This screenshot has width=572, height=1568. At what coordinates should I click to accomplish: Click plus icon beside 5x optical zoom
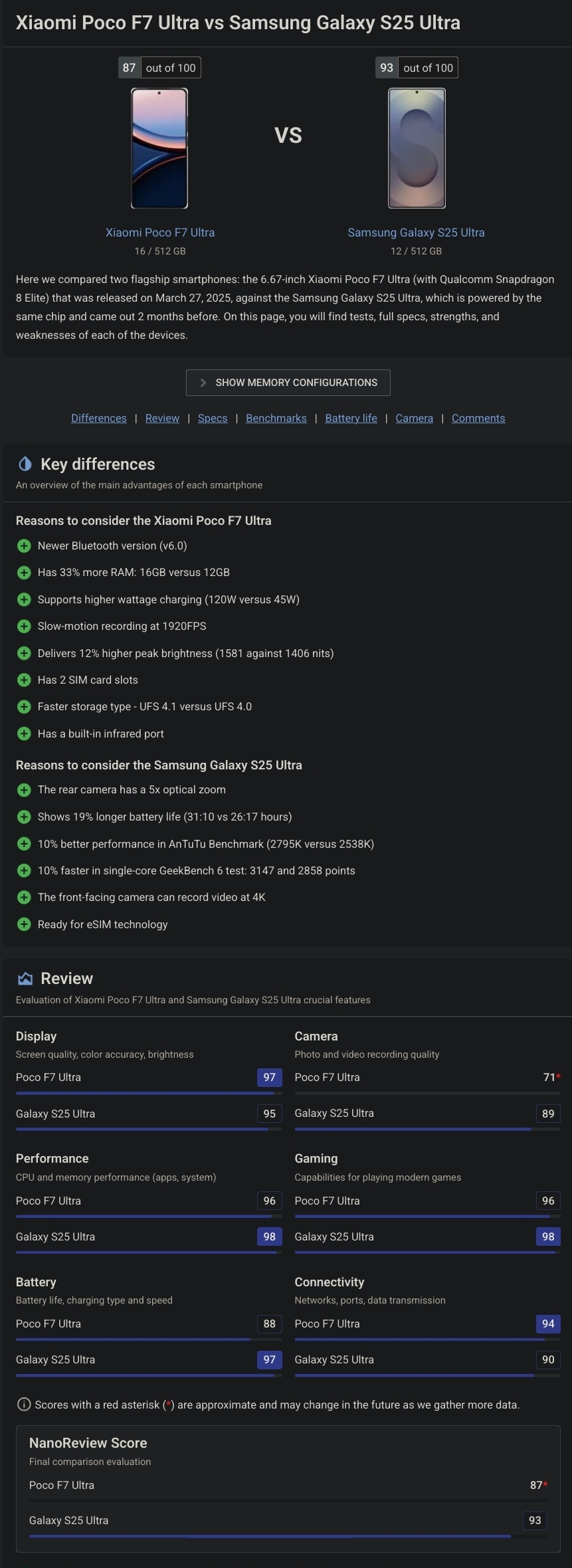pos(24,789)
